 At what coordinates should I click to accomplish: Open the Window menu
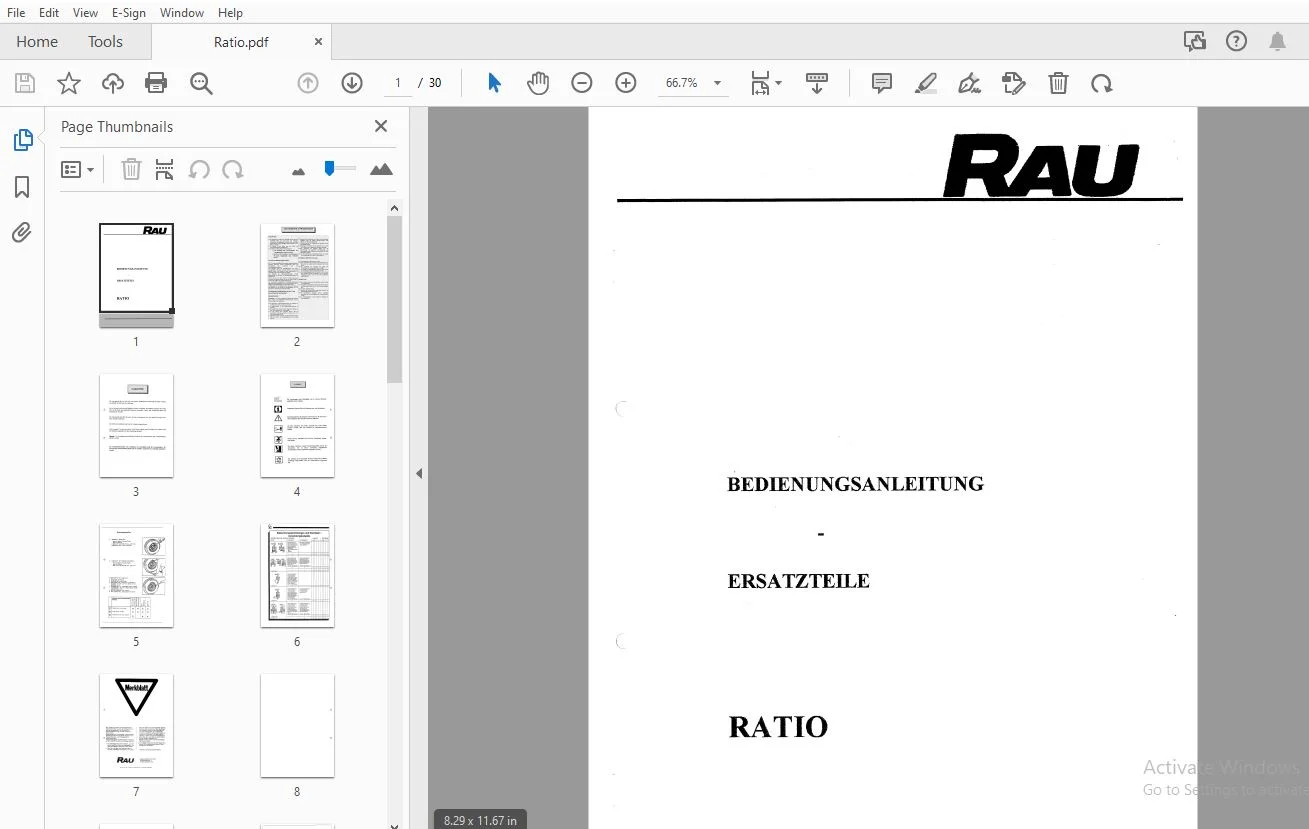tap(182, 13)
